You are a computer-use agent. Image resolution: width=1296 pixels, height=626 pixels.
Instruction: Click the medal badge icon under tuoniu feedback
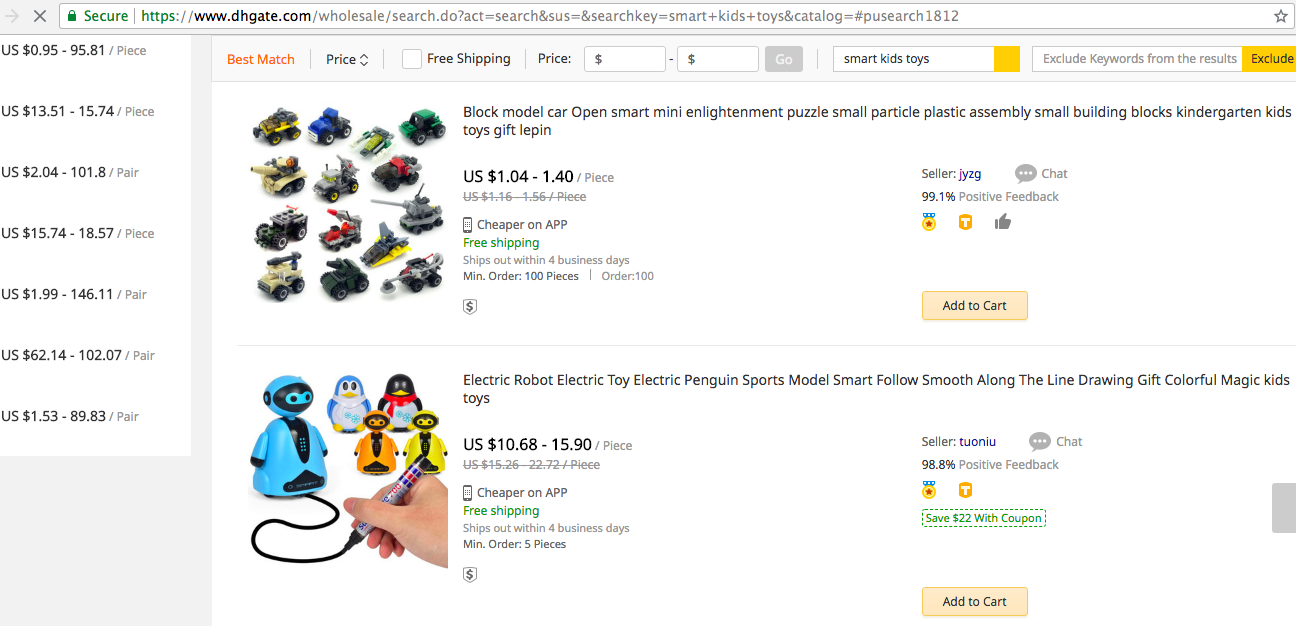(929, 490)
